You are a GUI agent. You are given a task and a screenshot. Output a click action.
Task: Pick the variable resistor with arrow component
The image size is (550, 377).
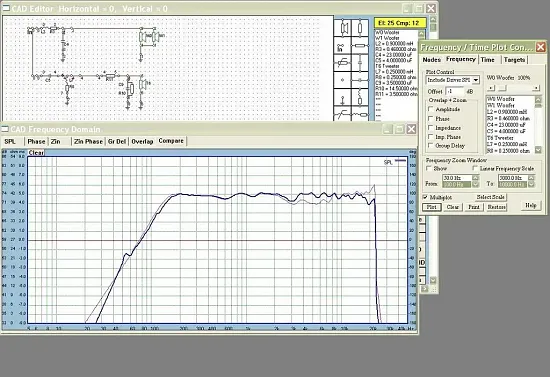pyautogui.click(x=342, y=63)
